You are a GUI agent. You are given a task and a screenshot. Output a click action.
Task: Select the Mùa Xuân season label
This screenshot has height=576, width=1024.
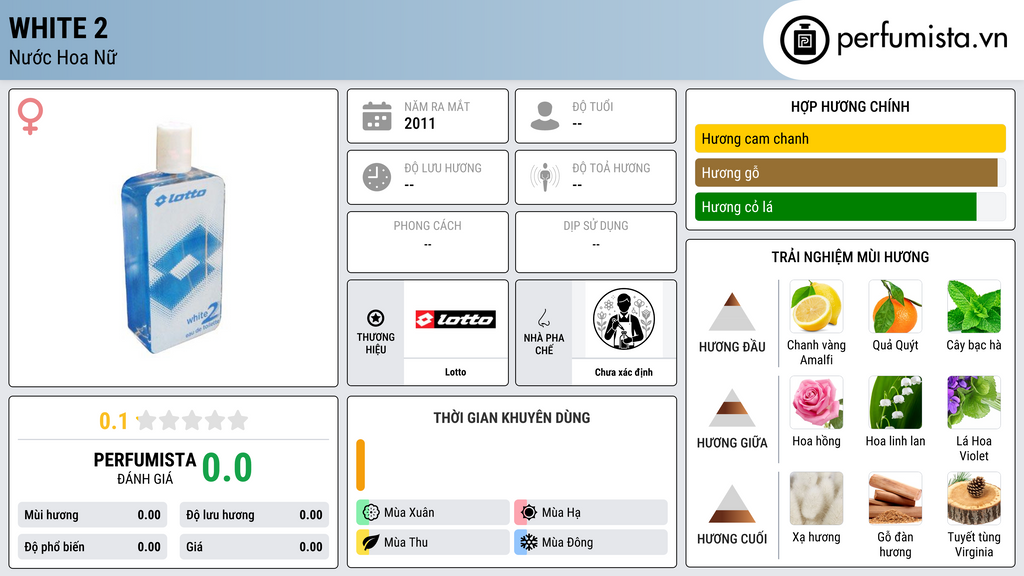click(x=409, y=513)
